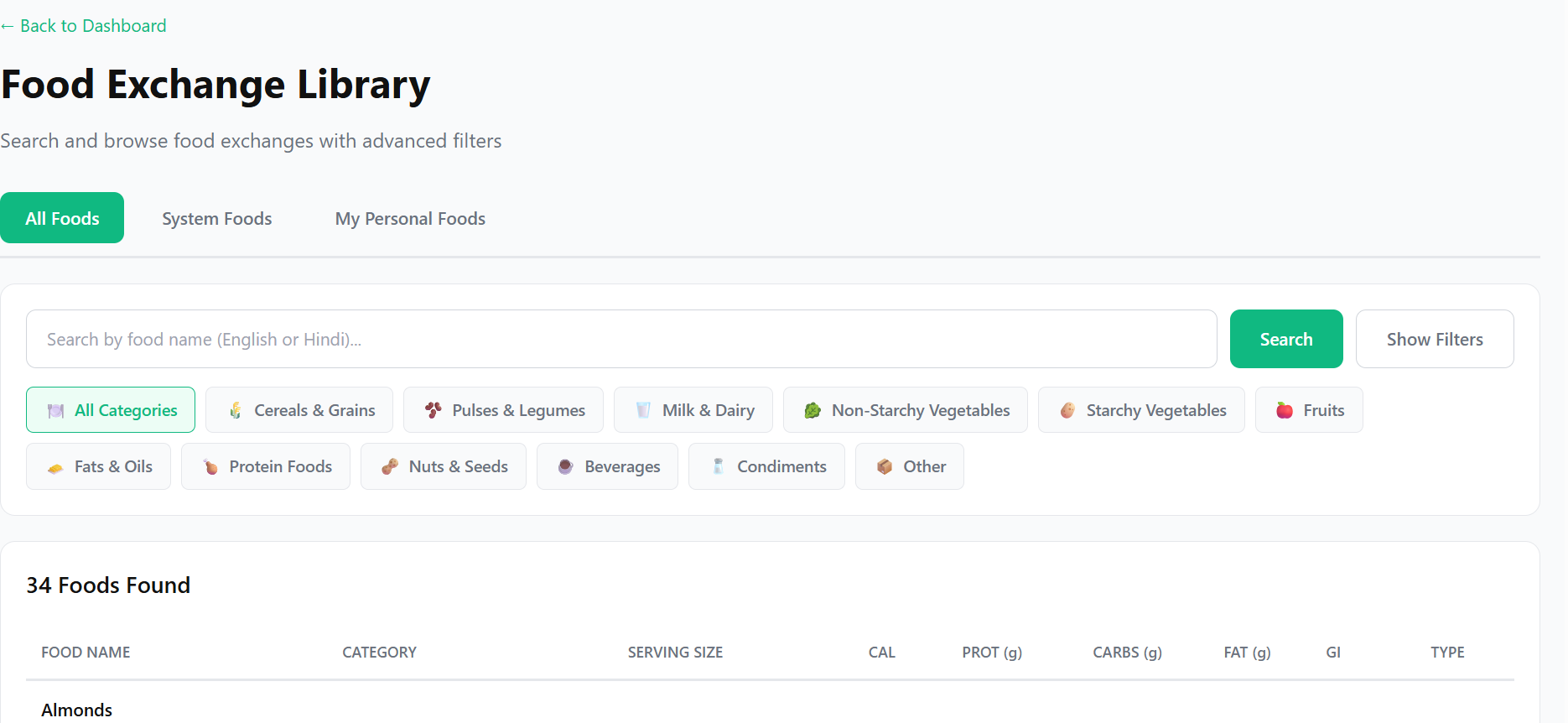The width and height of the screenshot is (1568, 723).
Task: Click the red apple Fruits icon
Action: click(x=1285, y=410)
